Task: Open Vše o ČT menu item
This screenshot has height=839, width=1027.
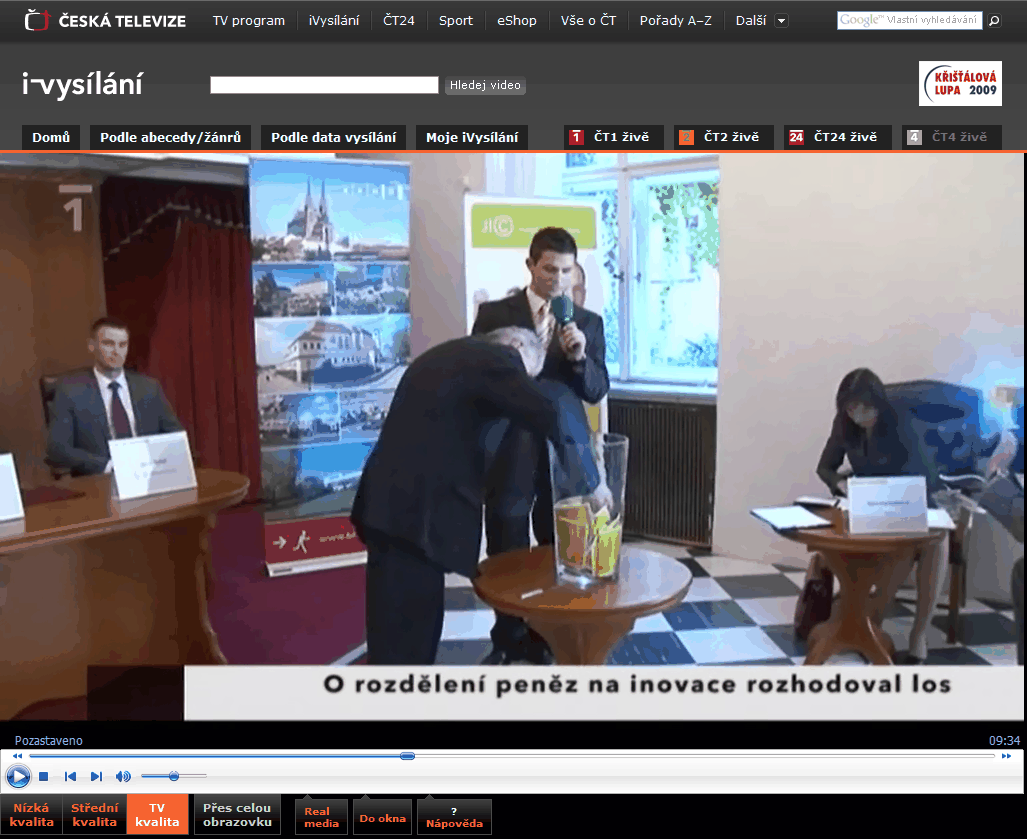Action: pos(588,20)
